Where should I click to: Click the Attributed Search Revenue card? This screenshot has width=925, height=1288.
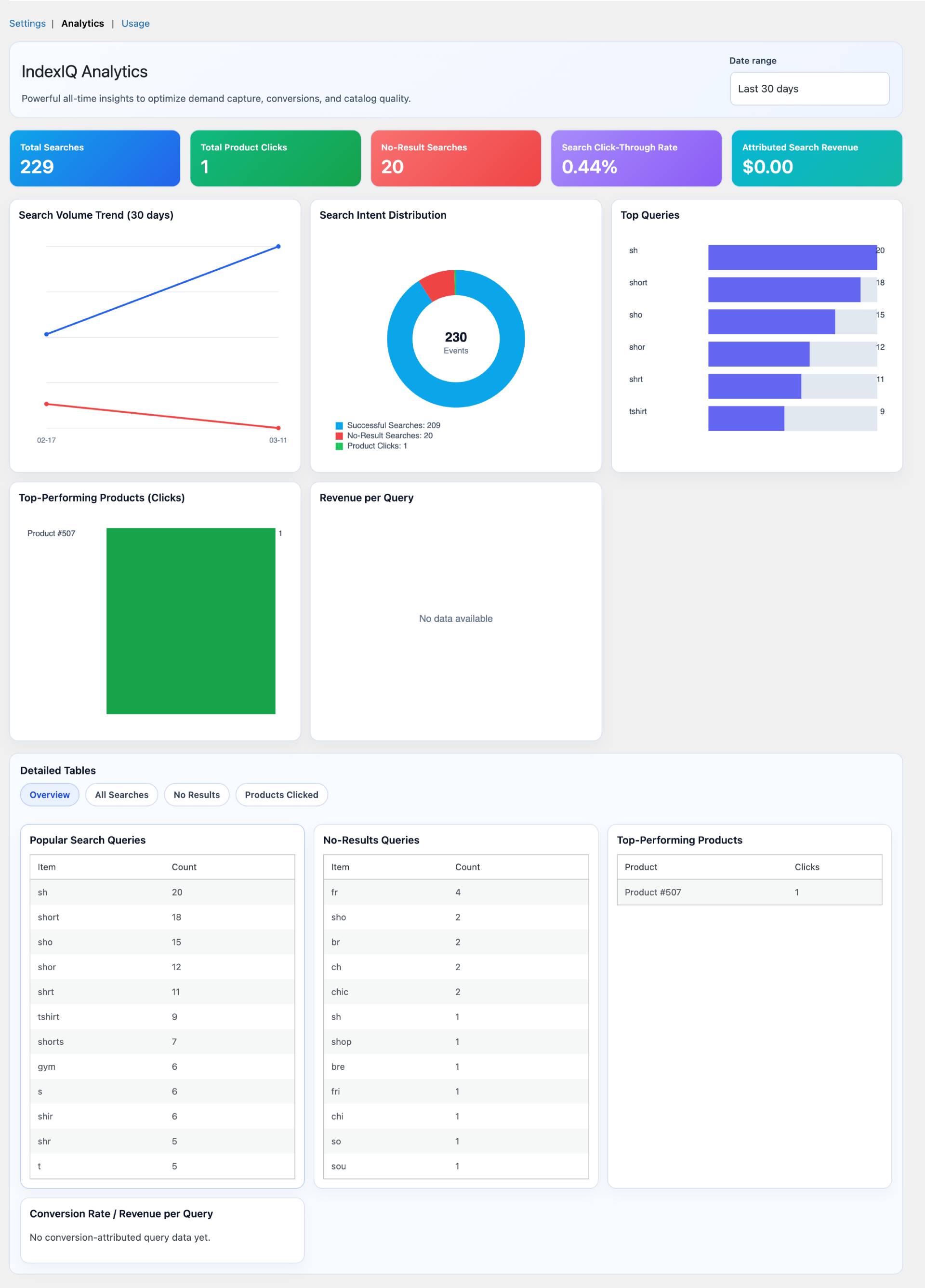click(x=817, y=158)
